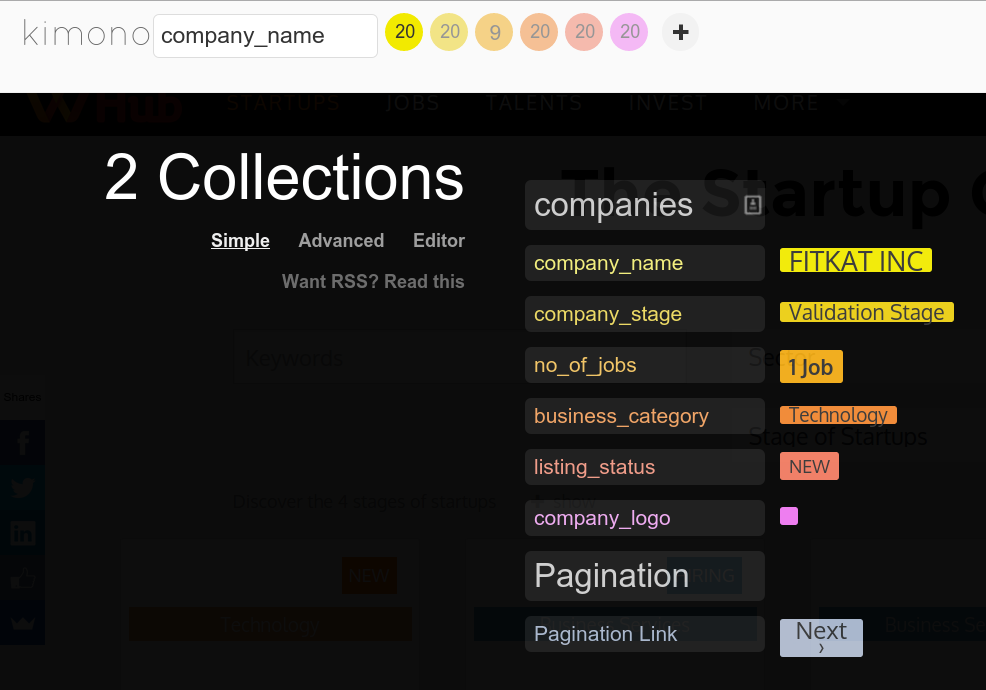Select the Pagination Link property row
This screenshot has height=690, width=986.
click(x=645, y=634)
